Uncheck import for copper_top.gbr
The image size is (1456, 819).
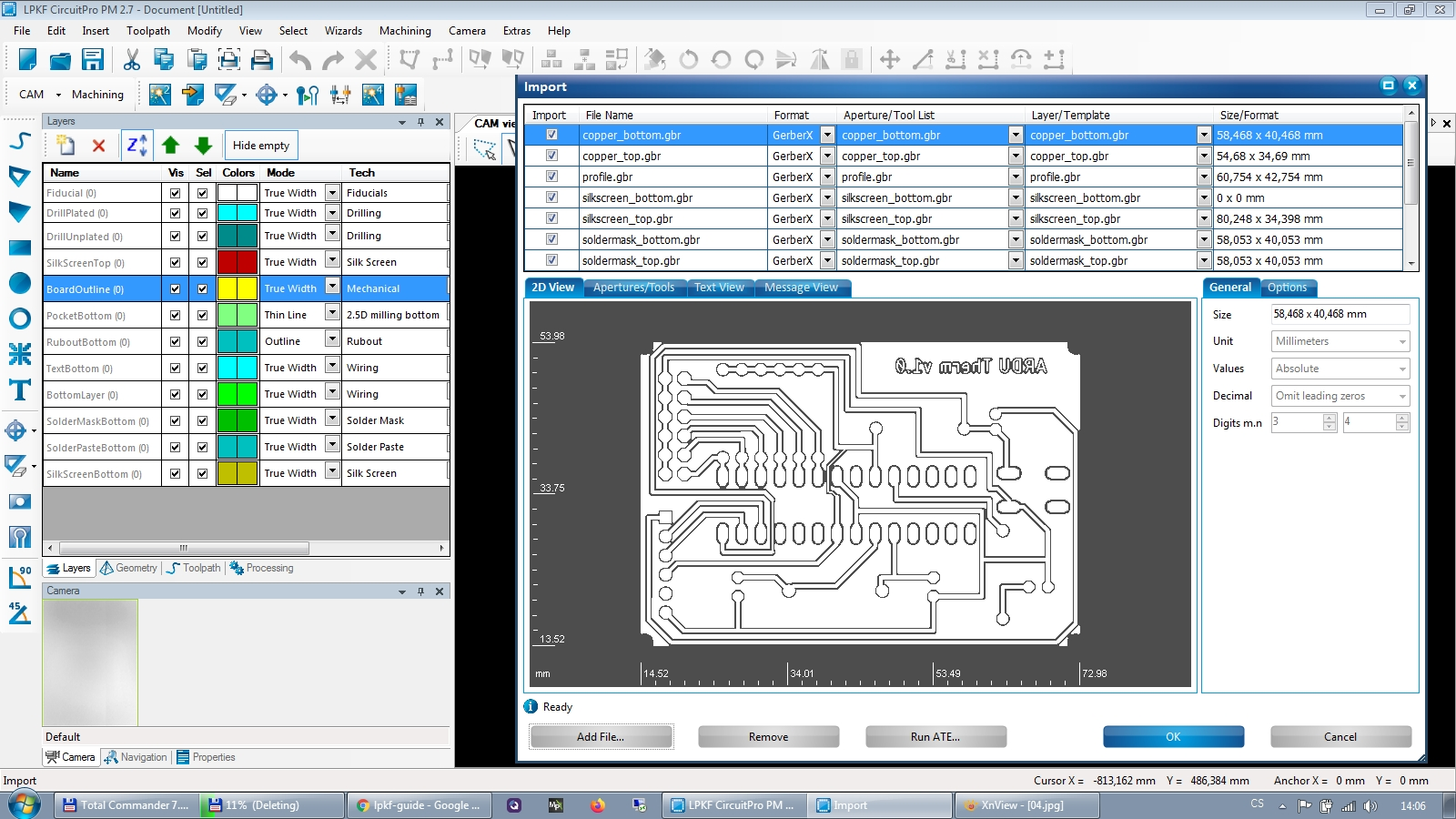click(551, 156)
